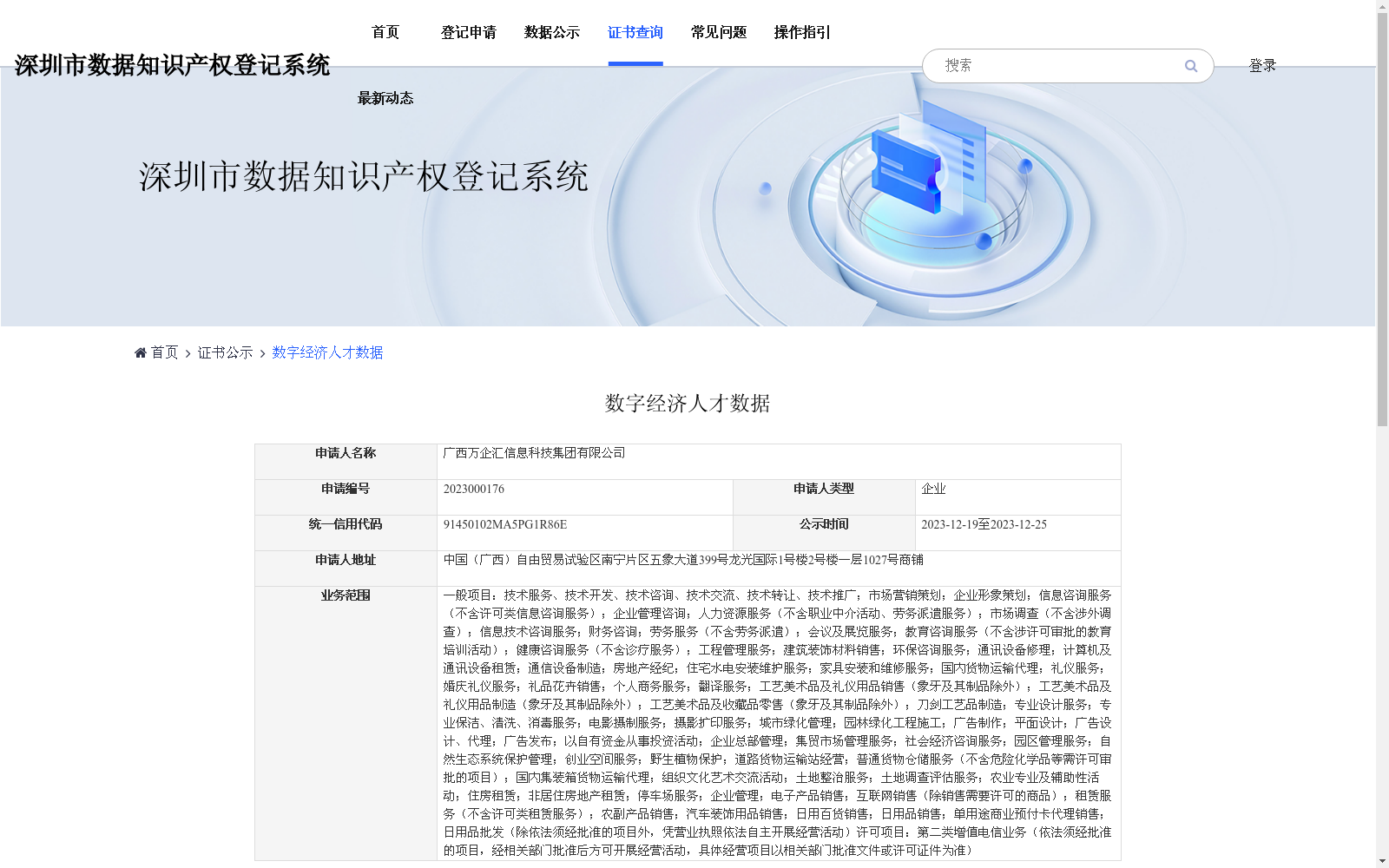Click 数字经济人才数据 breadcrumb link

327,352
